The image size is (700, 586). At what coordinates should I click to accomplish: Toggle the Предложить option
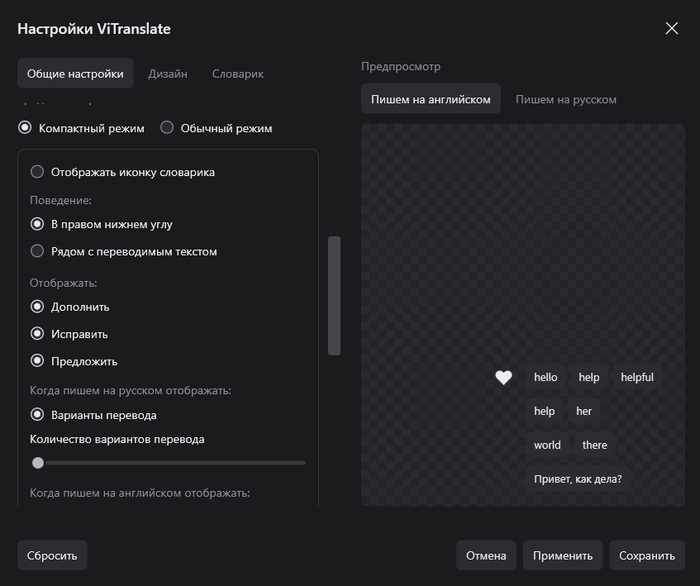37,361
